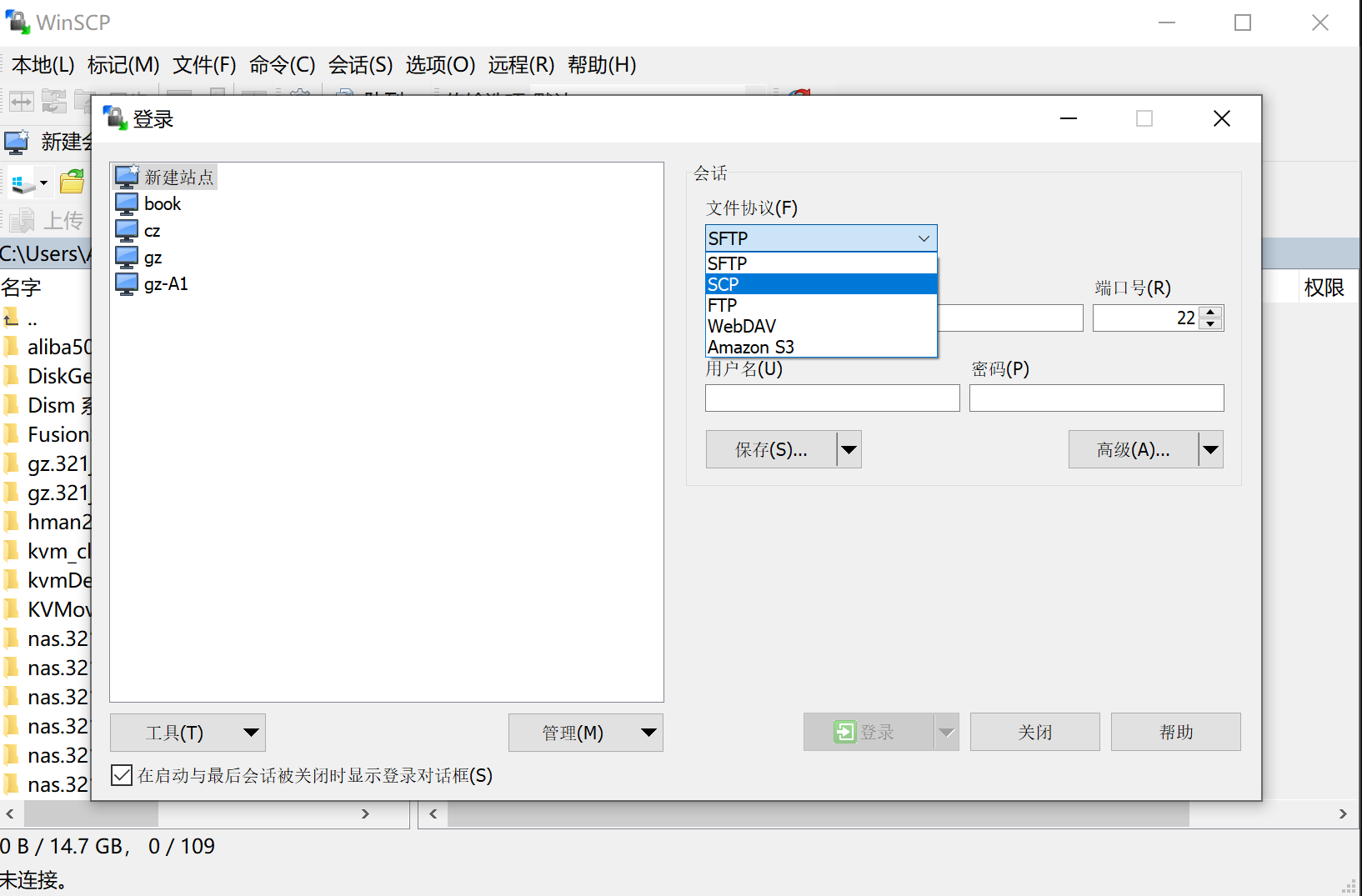
Task: Open the 命令(C) menu
Action: tap(282, 65)
